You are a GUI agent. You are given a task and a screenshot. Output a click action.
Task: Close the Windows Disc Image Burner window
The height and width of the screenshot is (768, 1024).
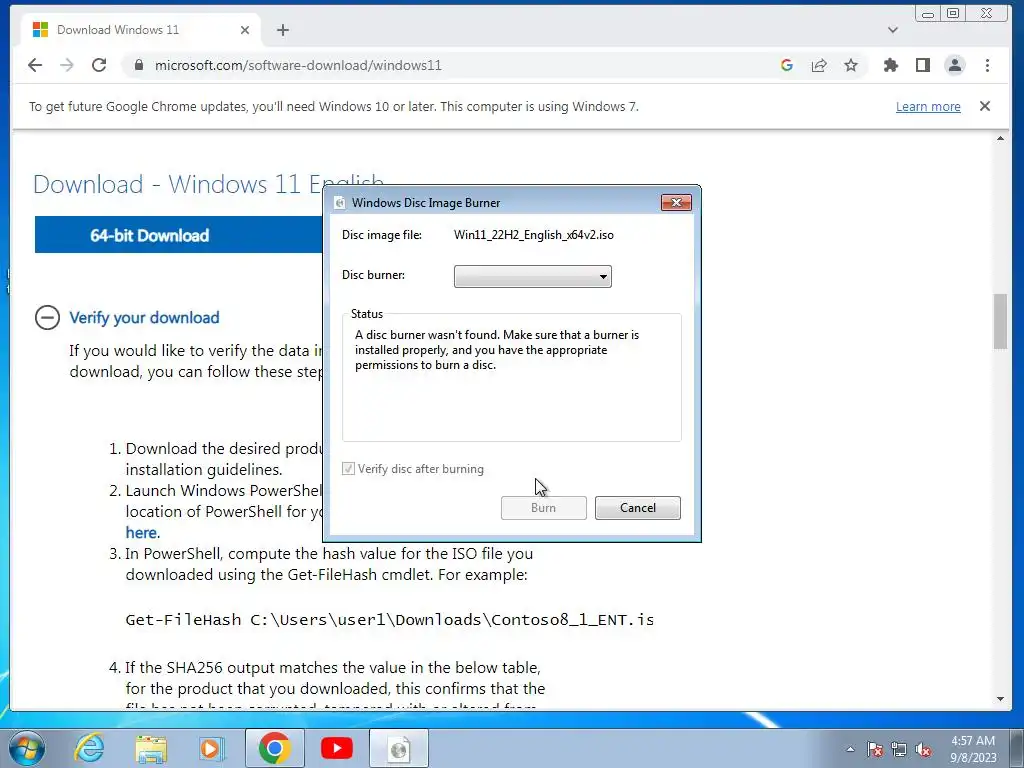pos(676,202)
